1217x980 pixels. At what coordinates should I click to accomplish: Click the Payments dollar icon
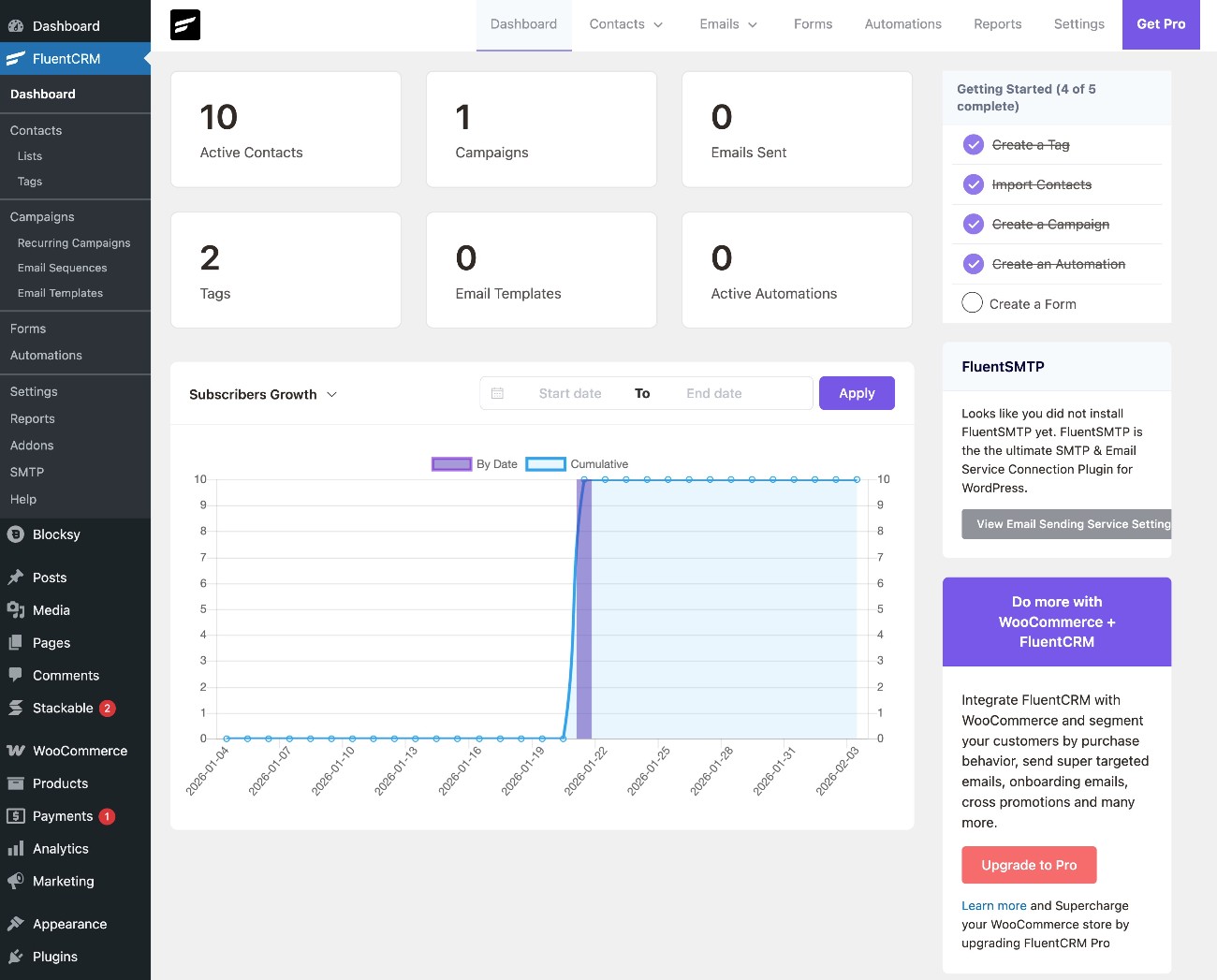pyautogui.click(x=16, y=816)
